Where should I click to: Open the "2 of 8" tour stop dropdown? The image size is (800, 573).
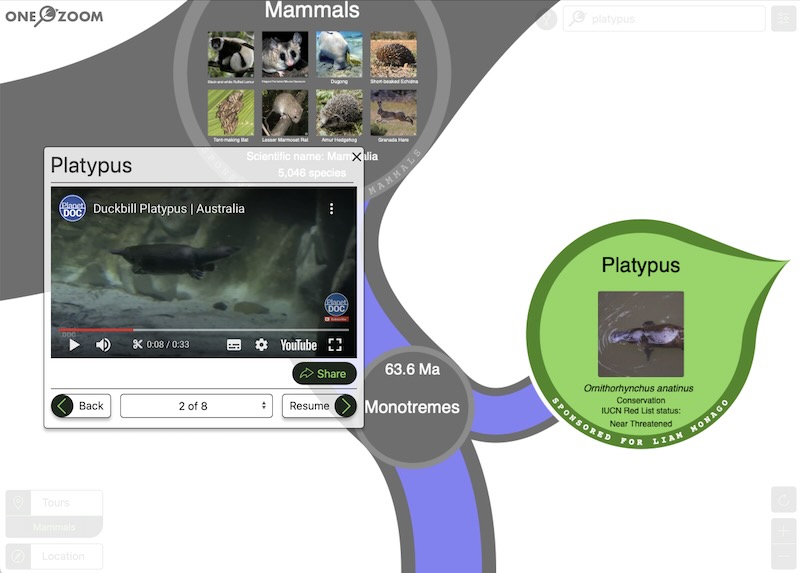[195, 406]
